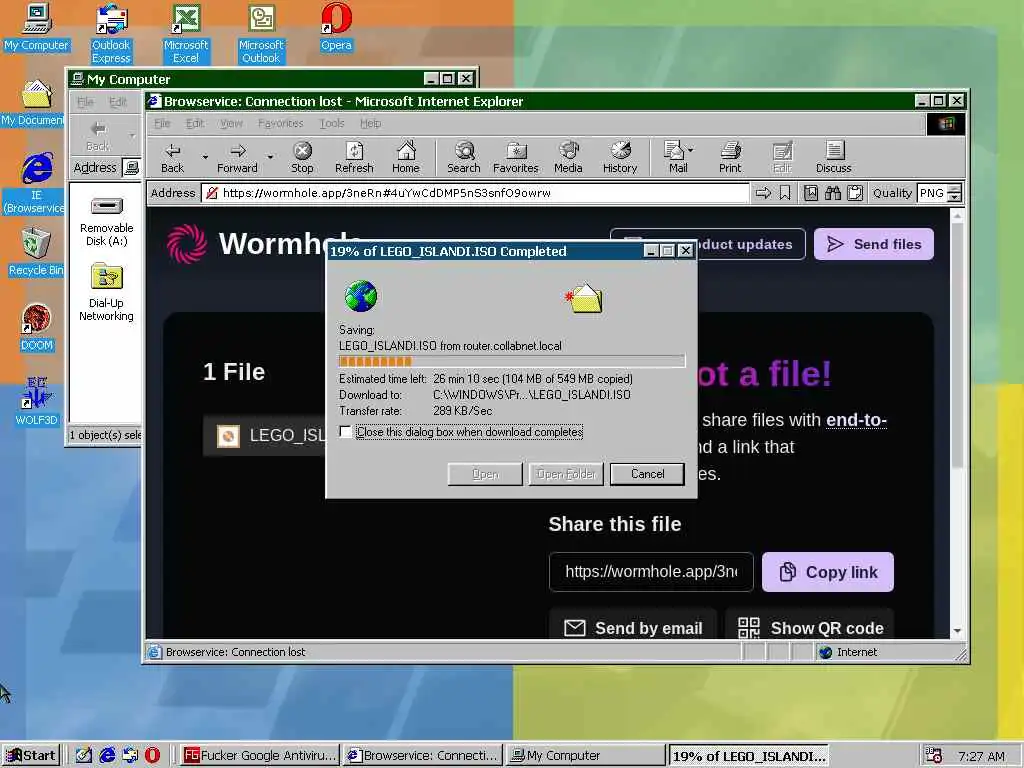Click the bookmarks book icon in address toolbar

(x=810, y=193)
